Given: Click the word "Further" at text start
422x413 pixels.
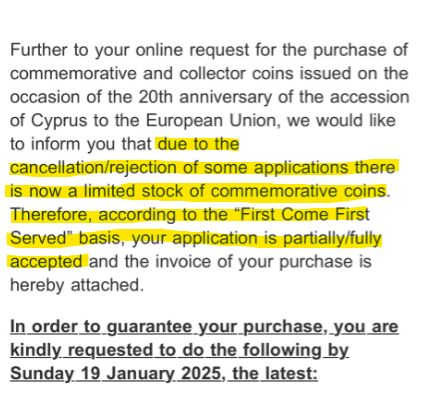Looking at the screenshot, I should coord(38,50).
